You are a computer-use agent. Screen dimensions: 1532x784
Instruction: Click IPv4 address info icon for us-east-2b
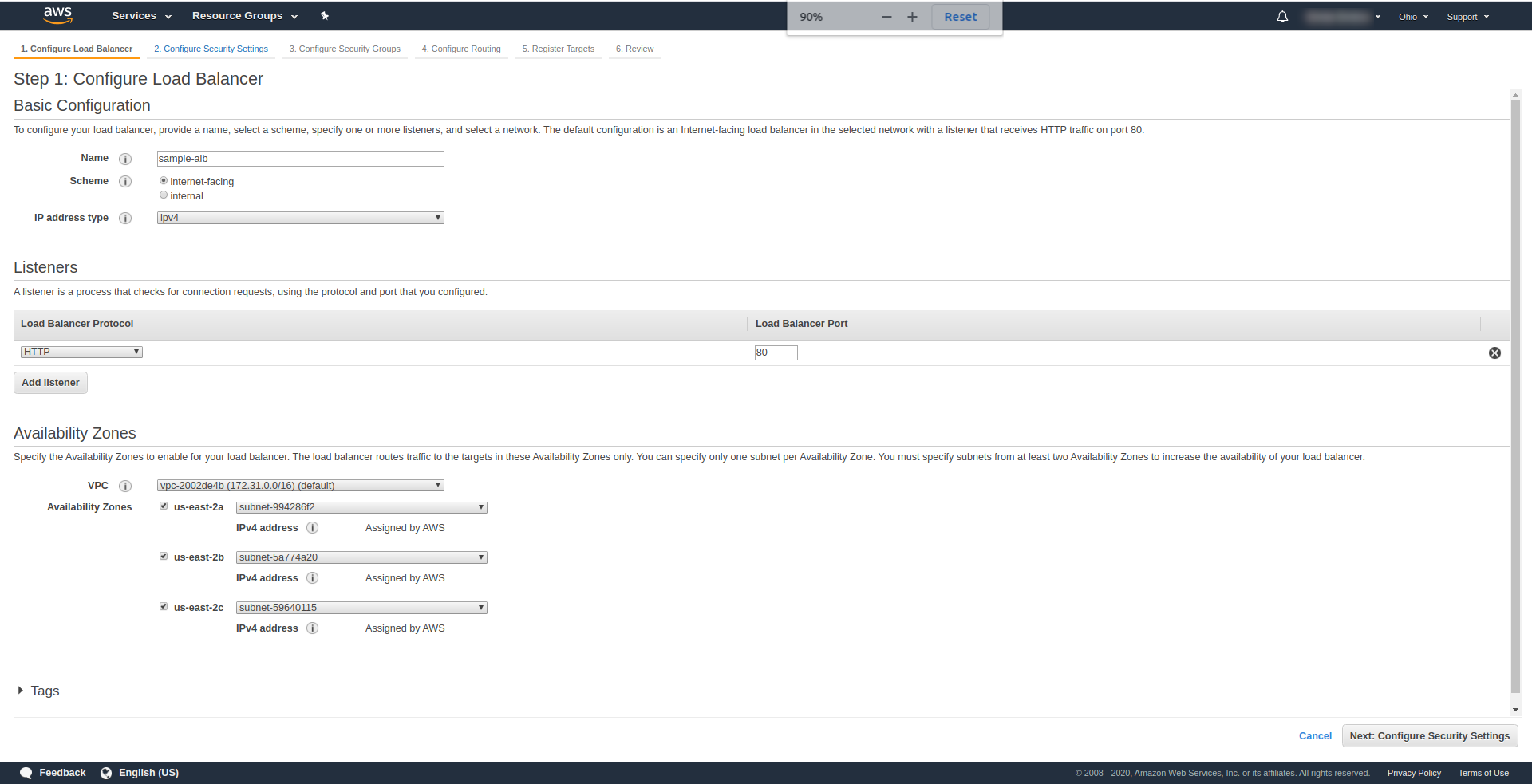coord(313,578)
